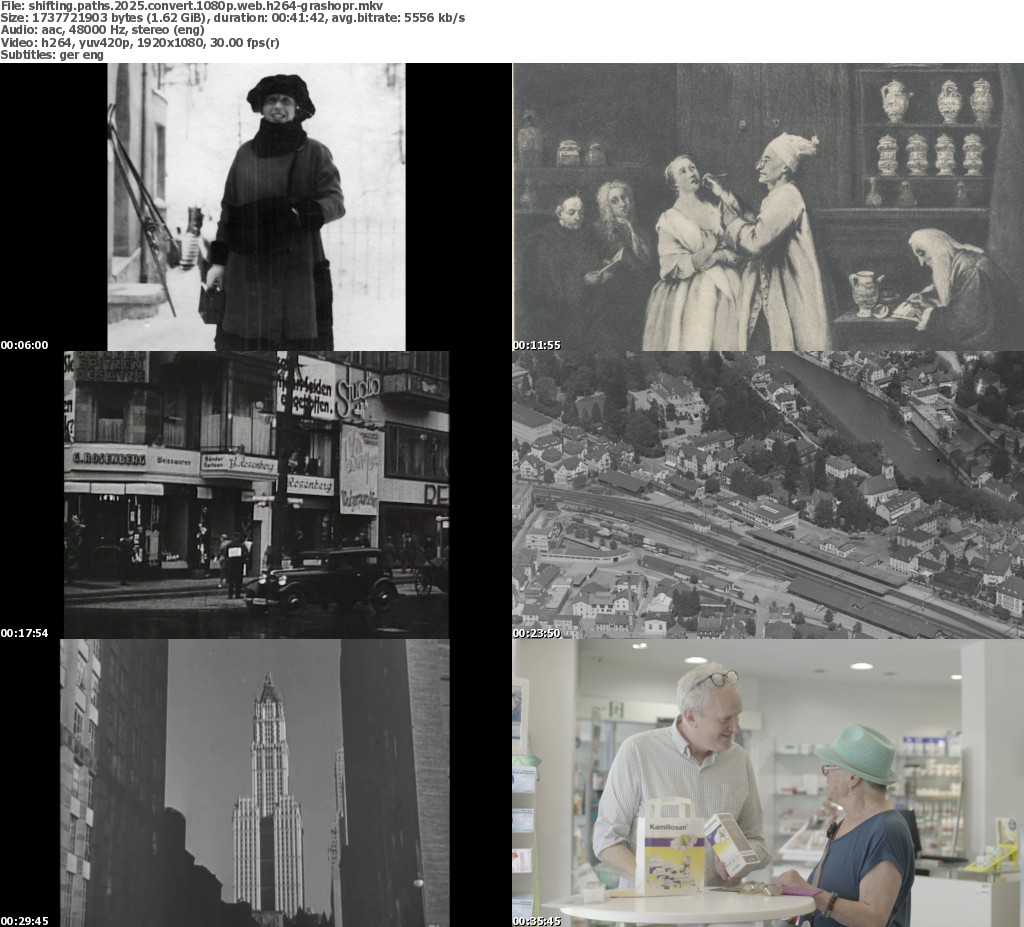Select the apothecary engraving thumbnail
This screenshot has width=1024, height=927.
[x=768, y=207]
